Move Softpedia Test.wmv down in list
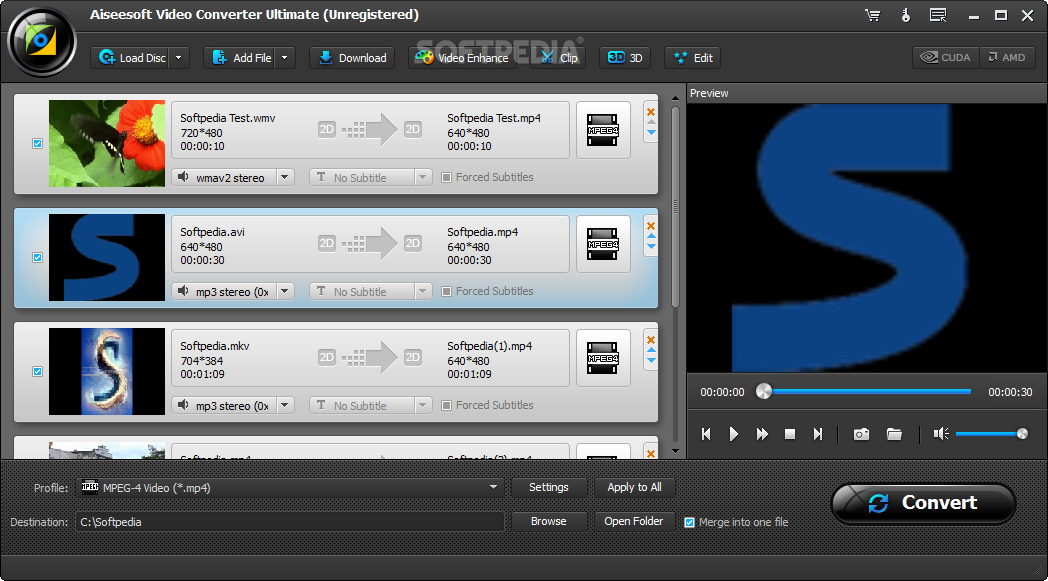This screenshot has height=581, width=1048. (651, 133)
